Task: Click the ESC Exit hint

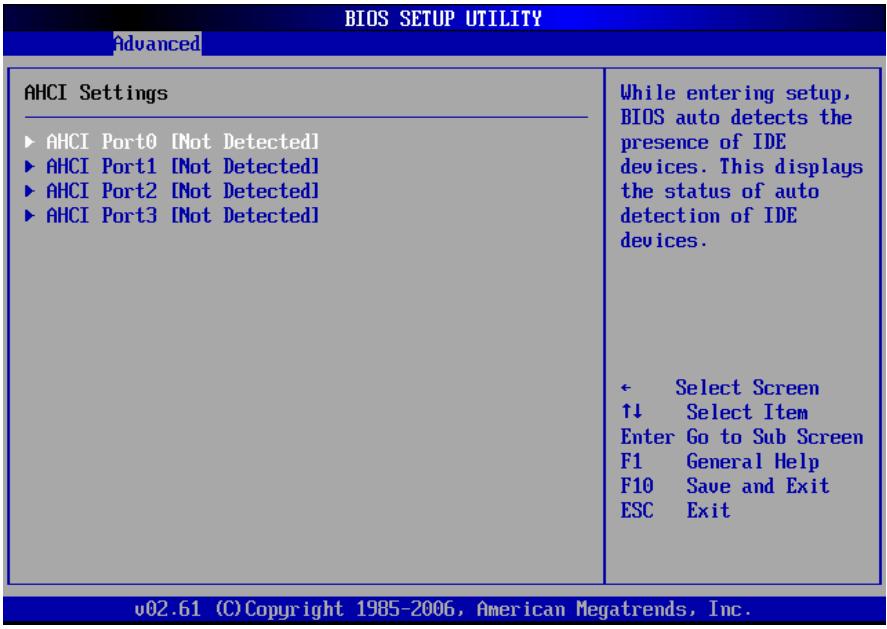Action: coord(675,511)
